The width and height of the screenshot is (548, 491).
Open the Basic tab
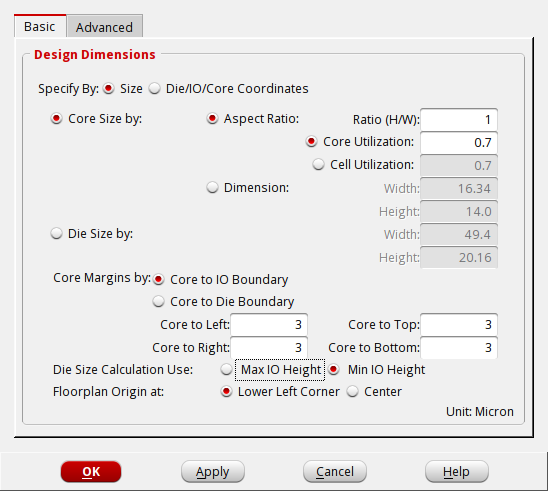(40, 26)
